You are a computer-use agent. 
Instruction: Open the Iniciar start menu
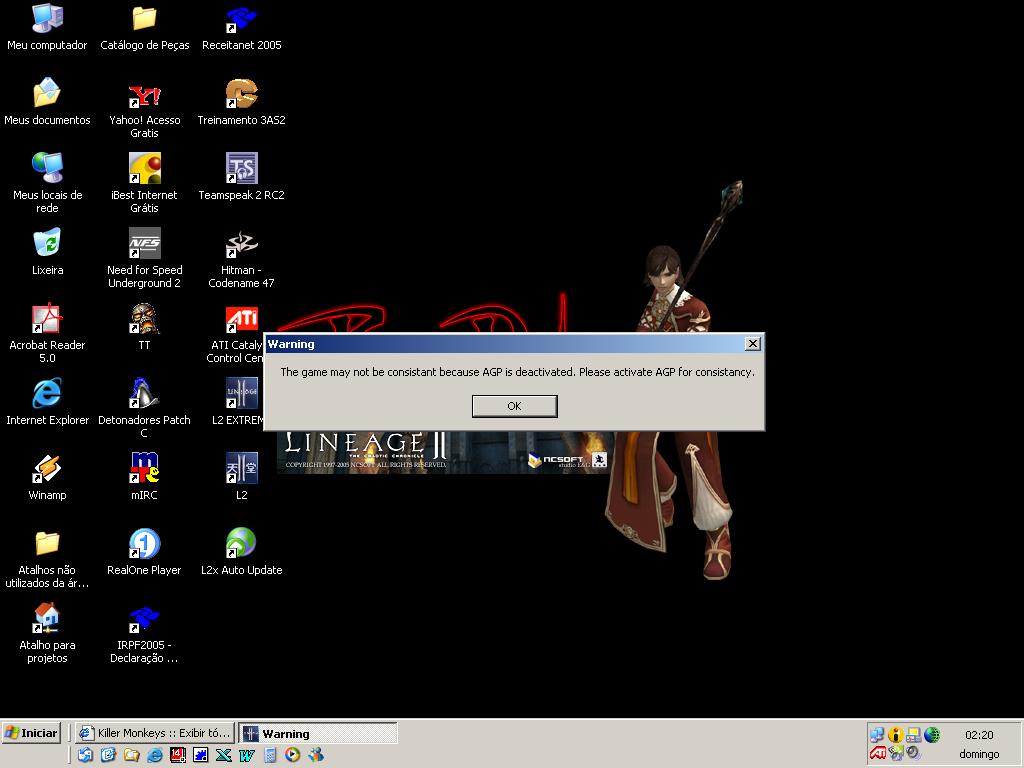[x=32, y=733]
